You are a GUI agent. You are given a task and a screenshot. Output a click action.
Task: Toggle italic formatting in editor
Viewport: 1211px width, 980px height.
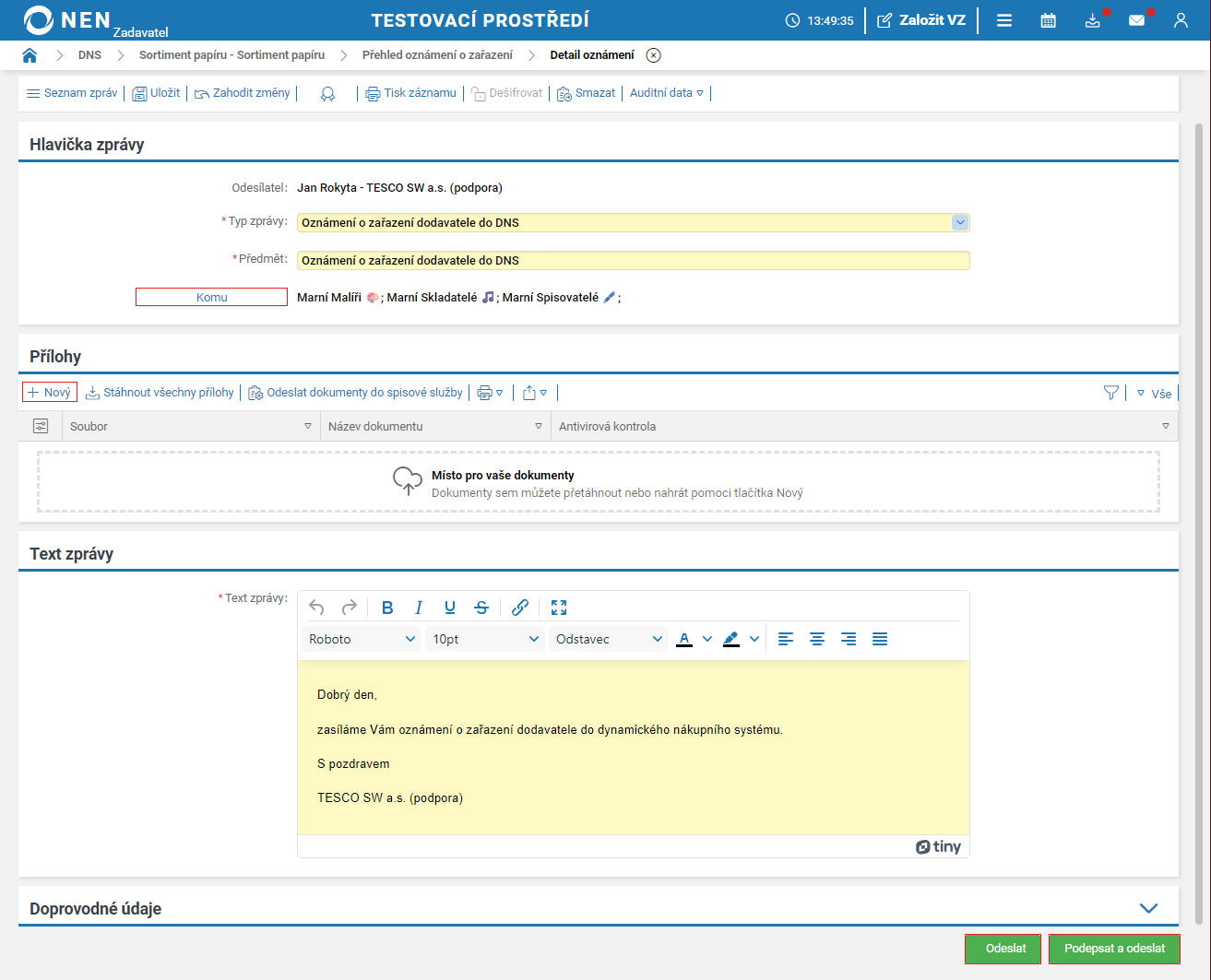point(419,608)
